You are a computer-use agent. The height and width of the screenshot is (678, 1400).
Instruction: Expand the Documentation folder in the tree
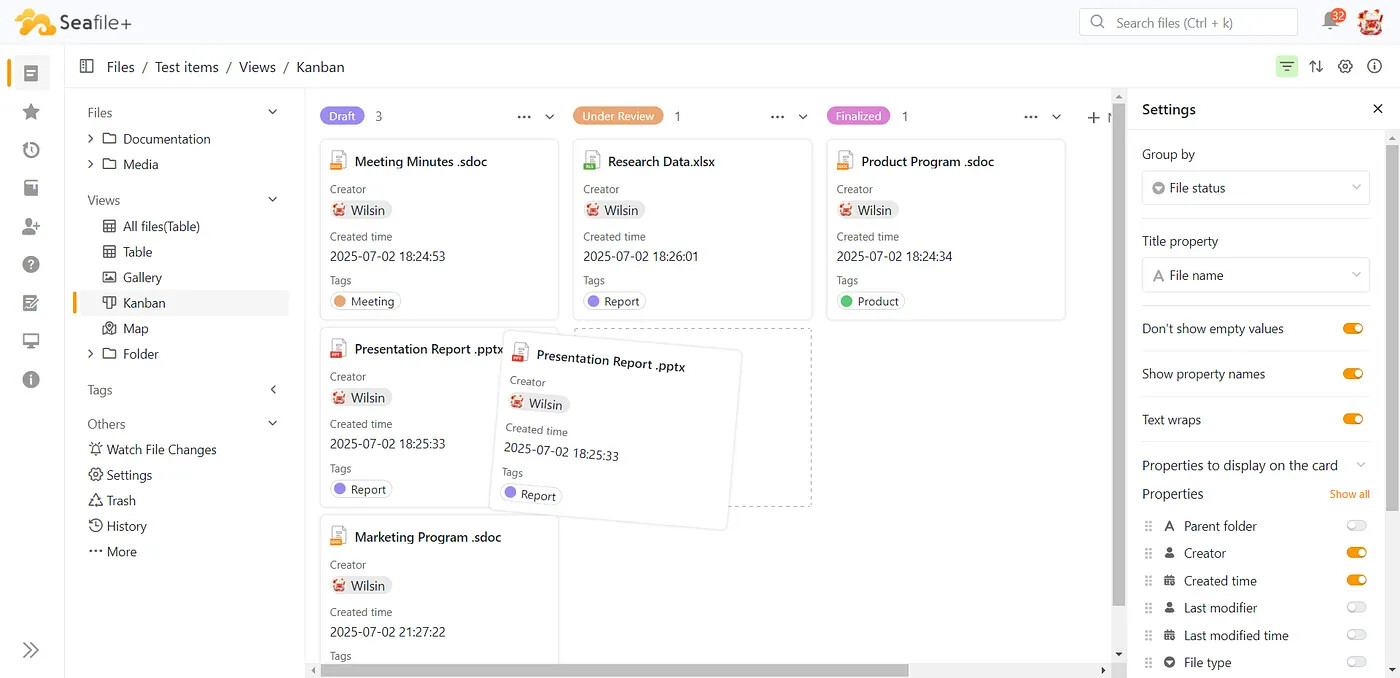point(91,139)
